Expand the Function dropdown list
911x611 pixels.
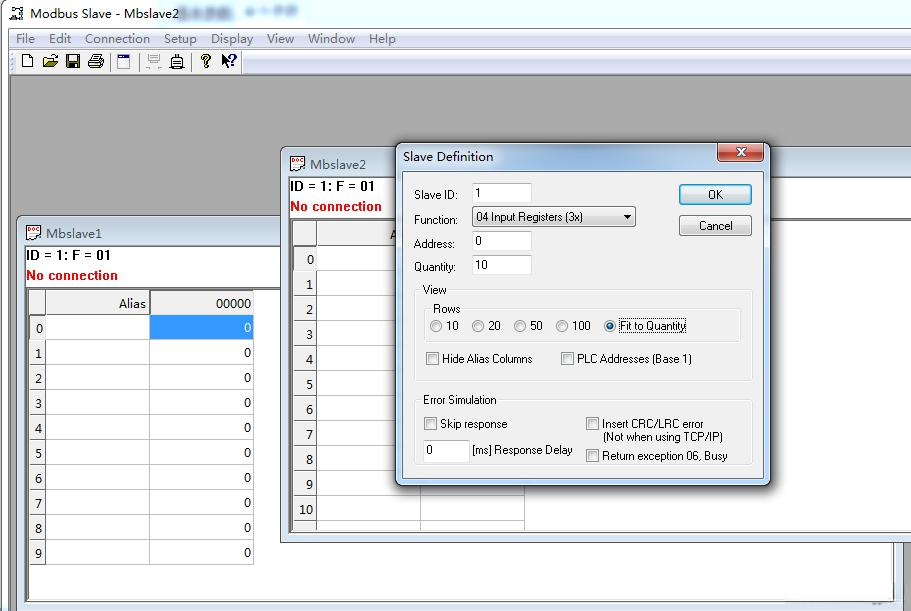pyautogui.click(x=627, y=217)
